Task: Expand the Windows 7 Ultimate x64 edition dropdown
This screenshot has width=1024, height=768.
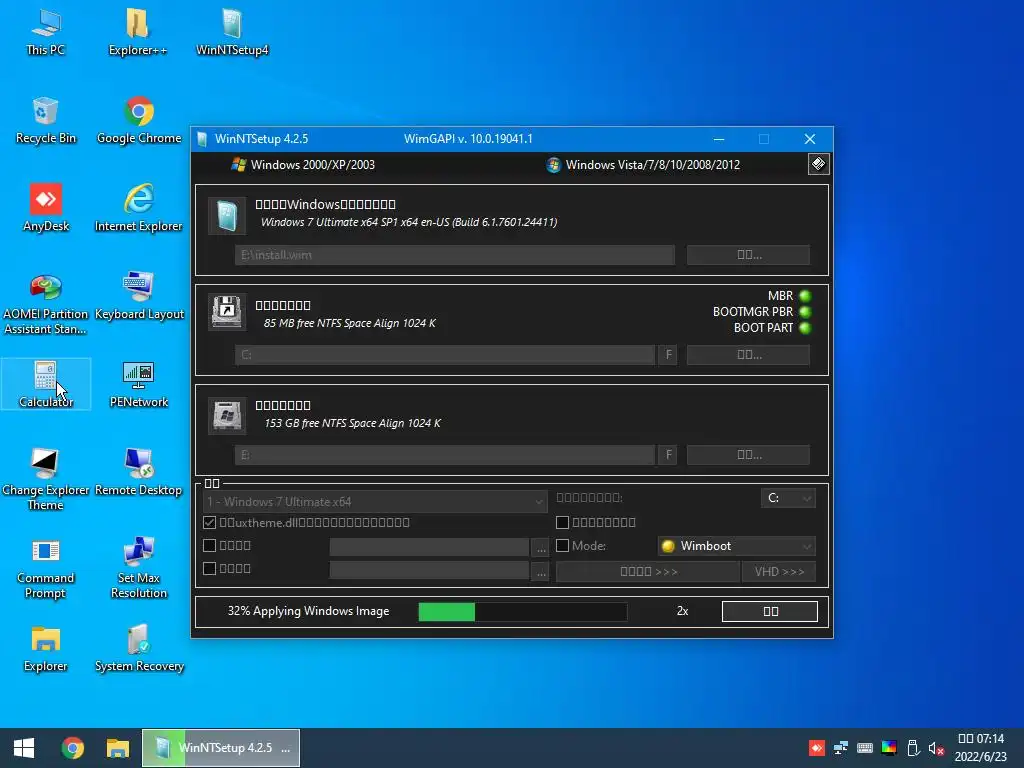Action: click(x=376, y=502)
